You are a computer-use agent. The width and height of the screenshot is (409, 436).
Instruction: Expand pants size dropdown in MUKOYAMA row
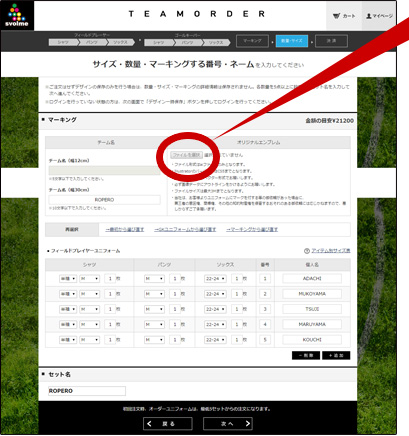point(154,294)
